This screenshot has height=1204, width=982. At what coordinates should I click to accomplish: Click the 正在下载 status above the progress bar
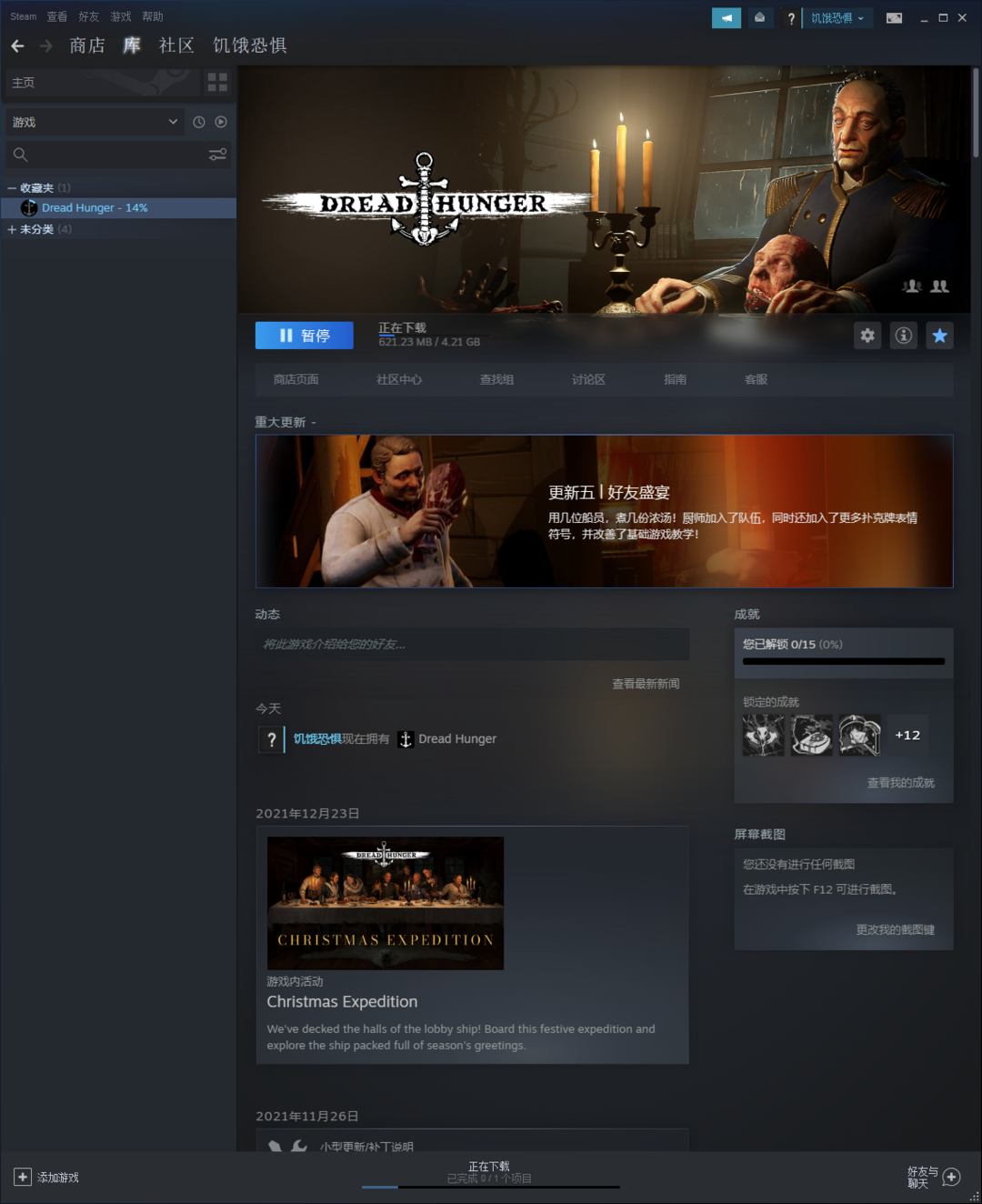coord(489,1167)
